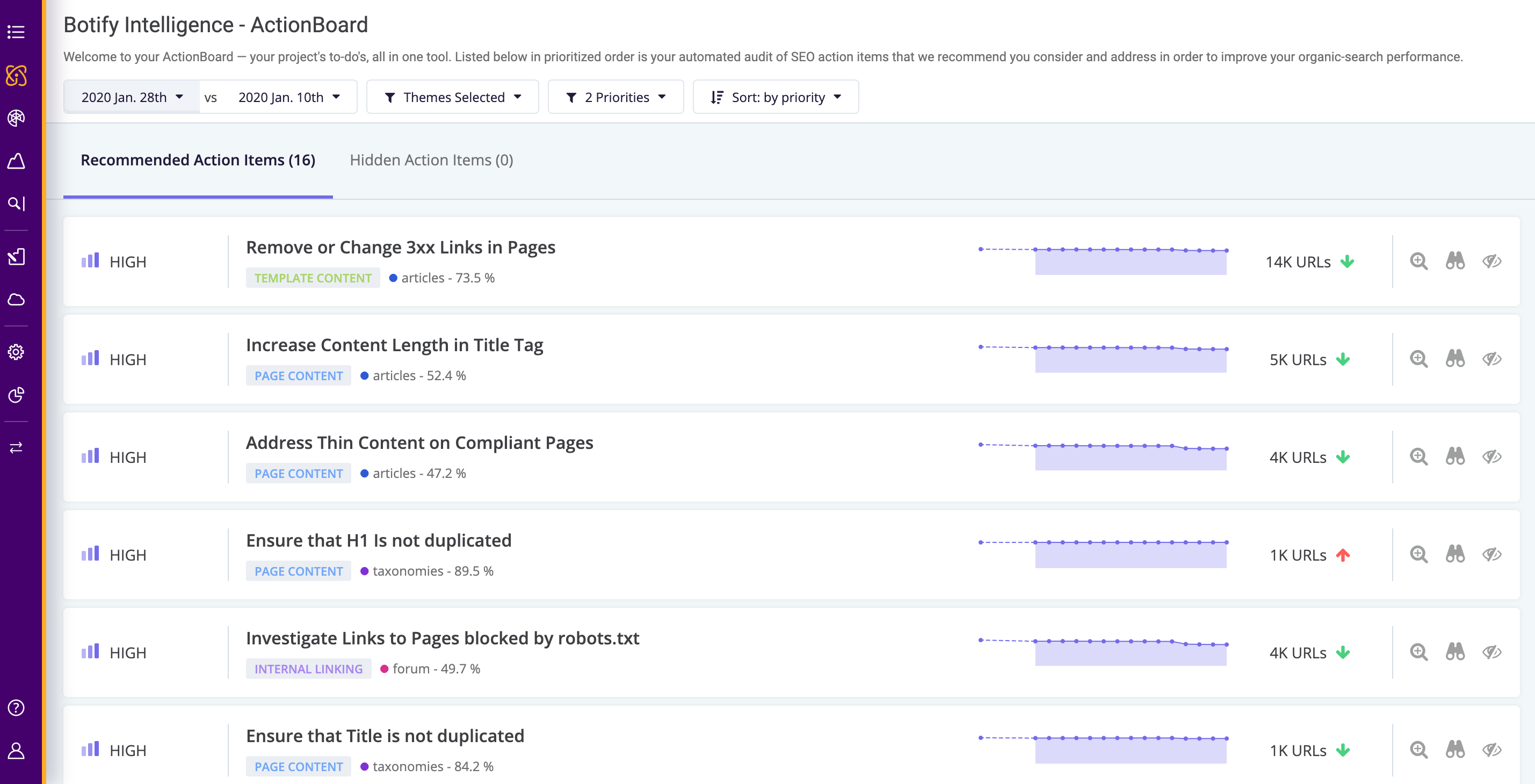Expand the Themes Selected filter
This screenshot has height=784, width=1535.
click(x=452, y=97)
